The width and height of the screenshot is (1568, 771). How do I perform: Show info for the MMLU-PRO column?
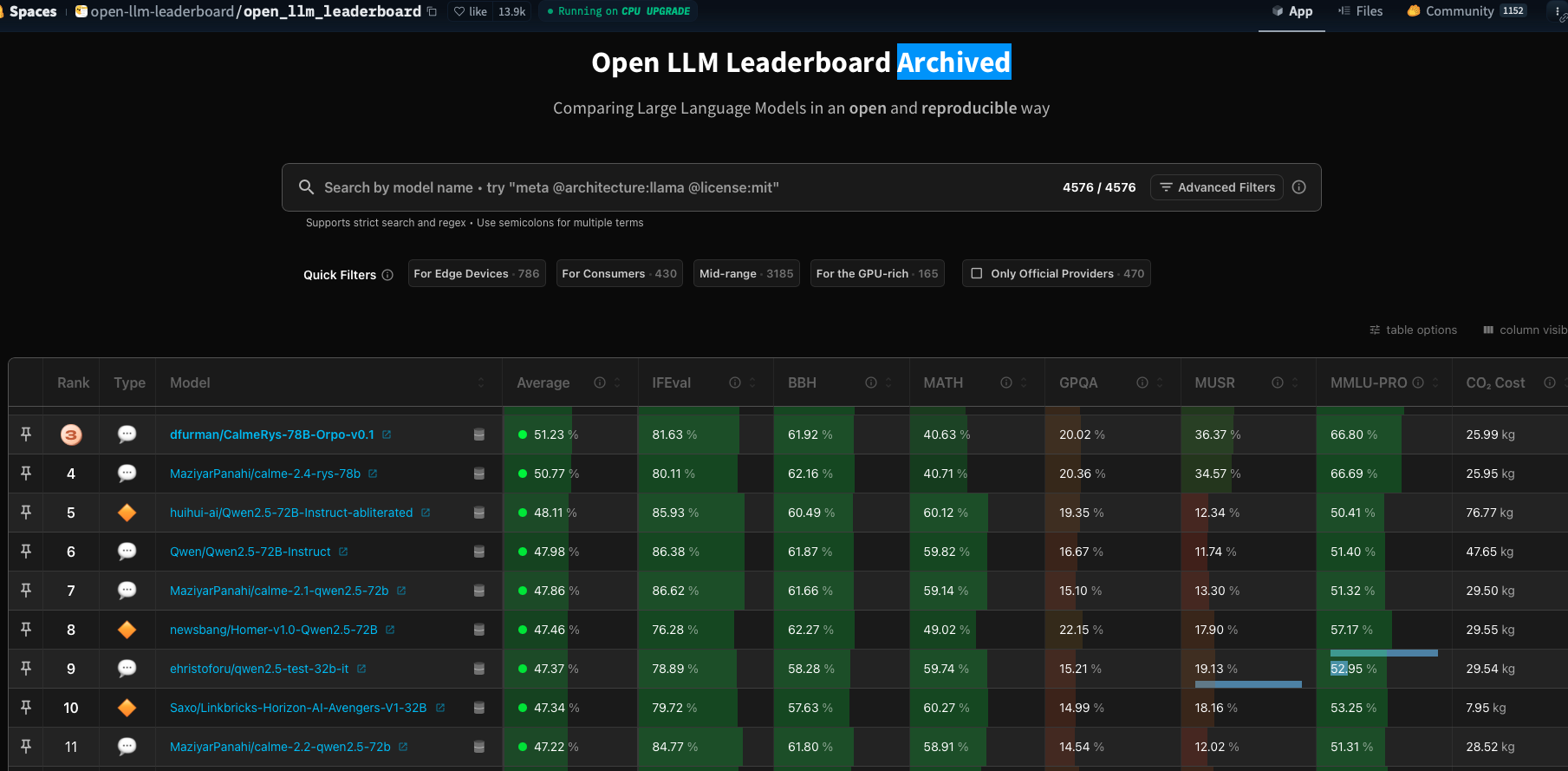1418,382
